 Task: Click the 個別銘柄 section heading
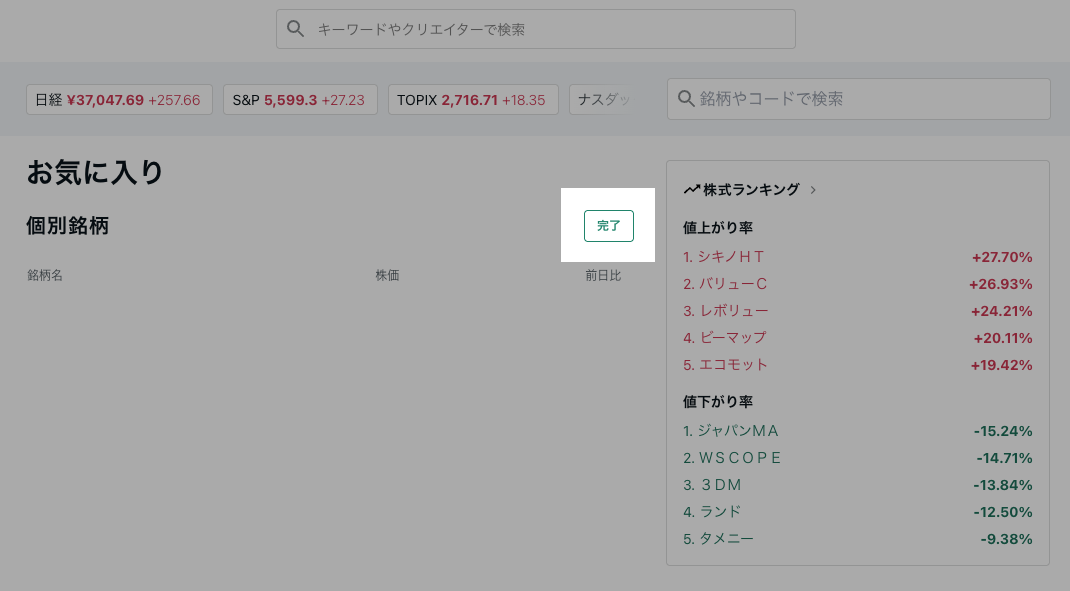[68, 226]
